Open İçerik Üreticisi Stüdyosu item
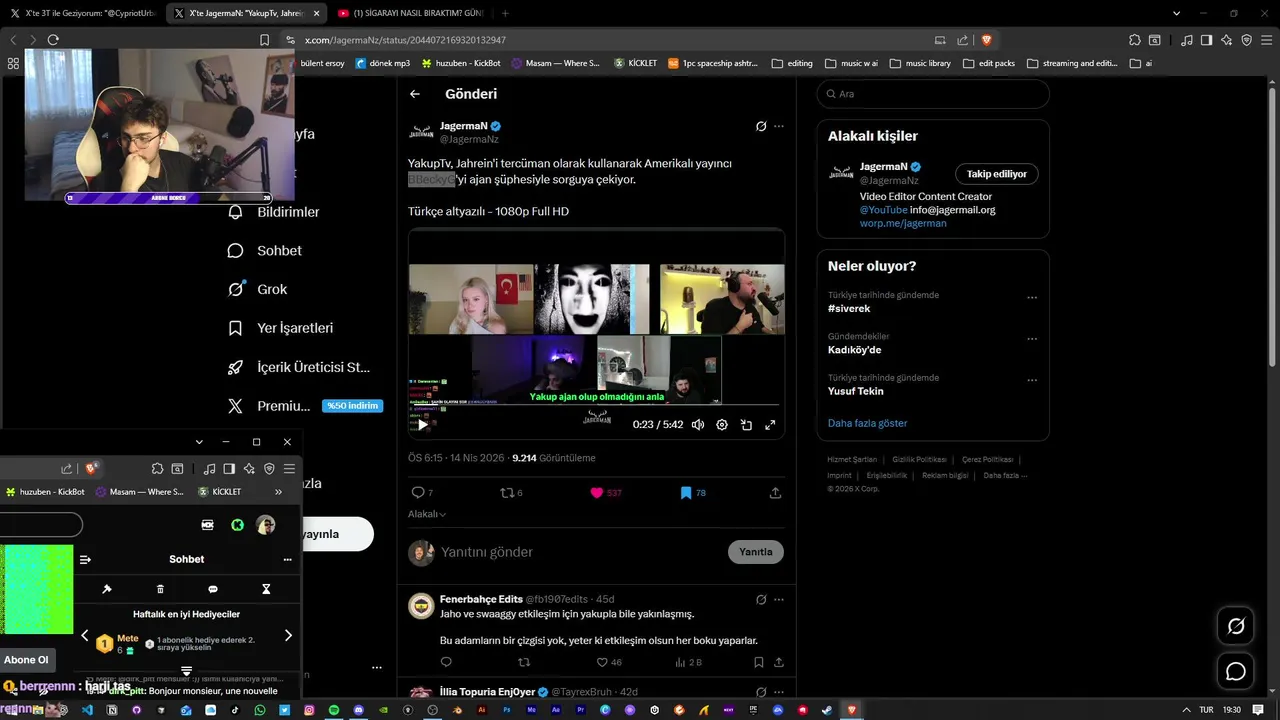The image size is (1280, 720). [299, 367]
